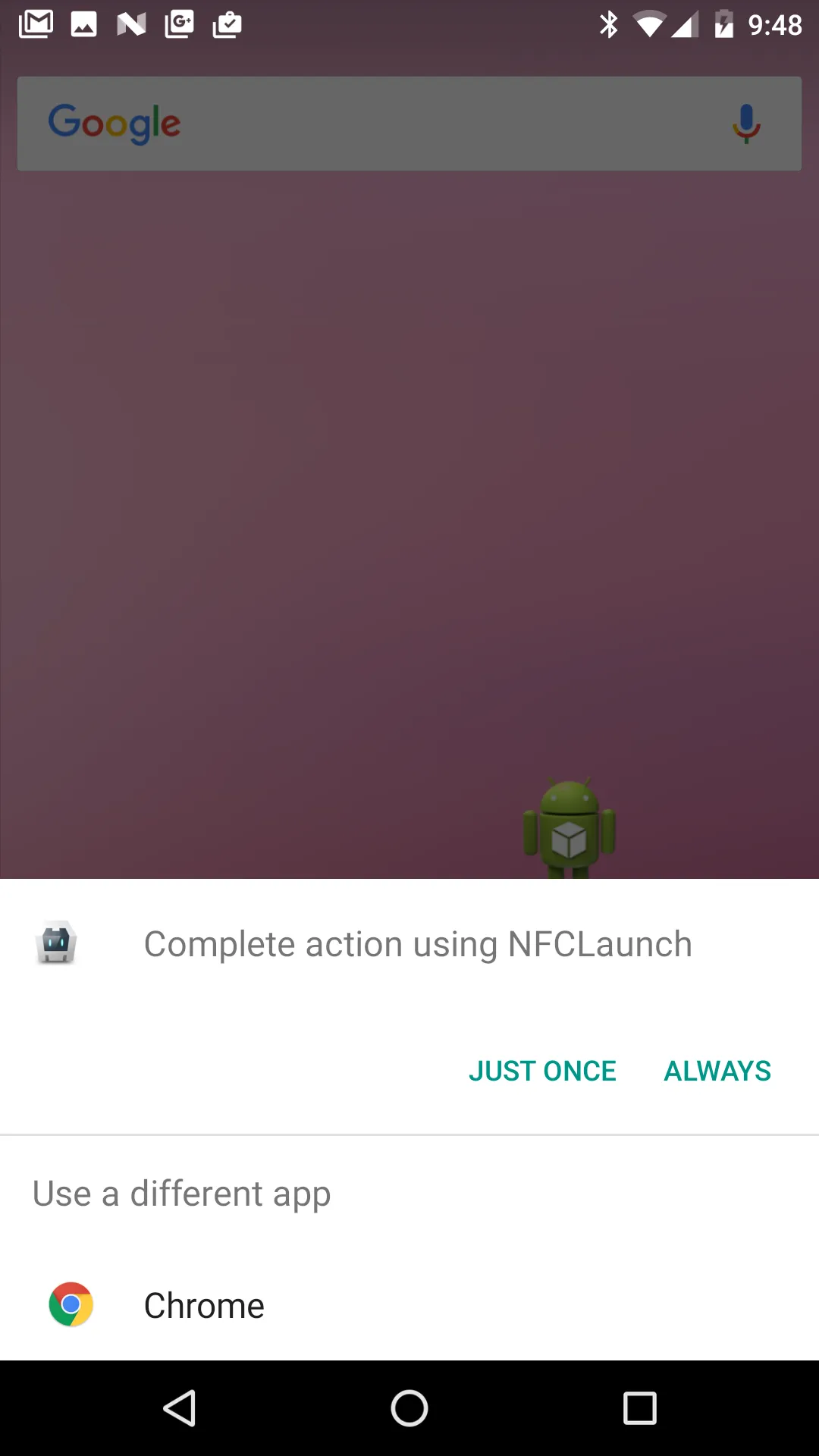Tap the Gmail notification icon in status bar
Image resolution: width=819 pixels, height=1456 pixels.
click(36, 24)
